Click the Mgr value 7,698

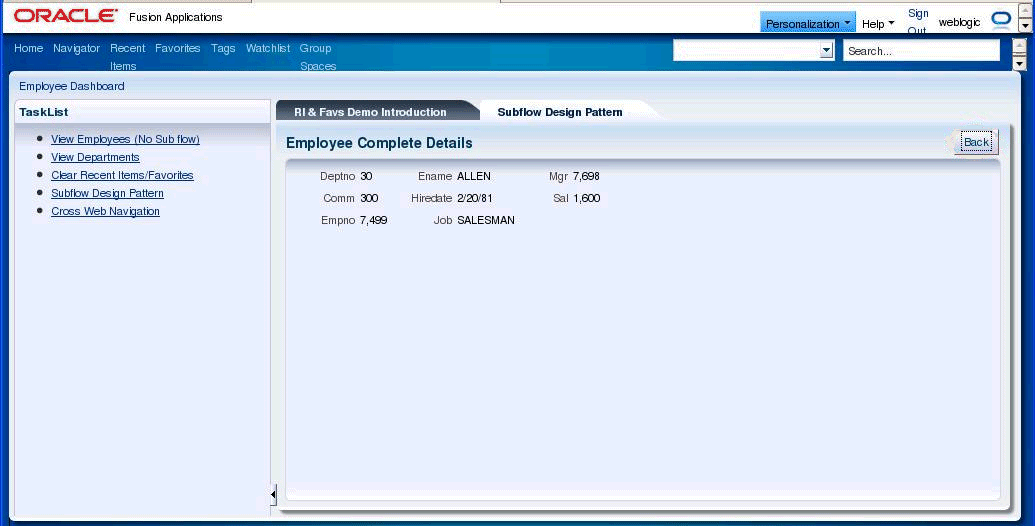[x=586, y=176]
